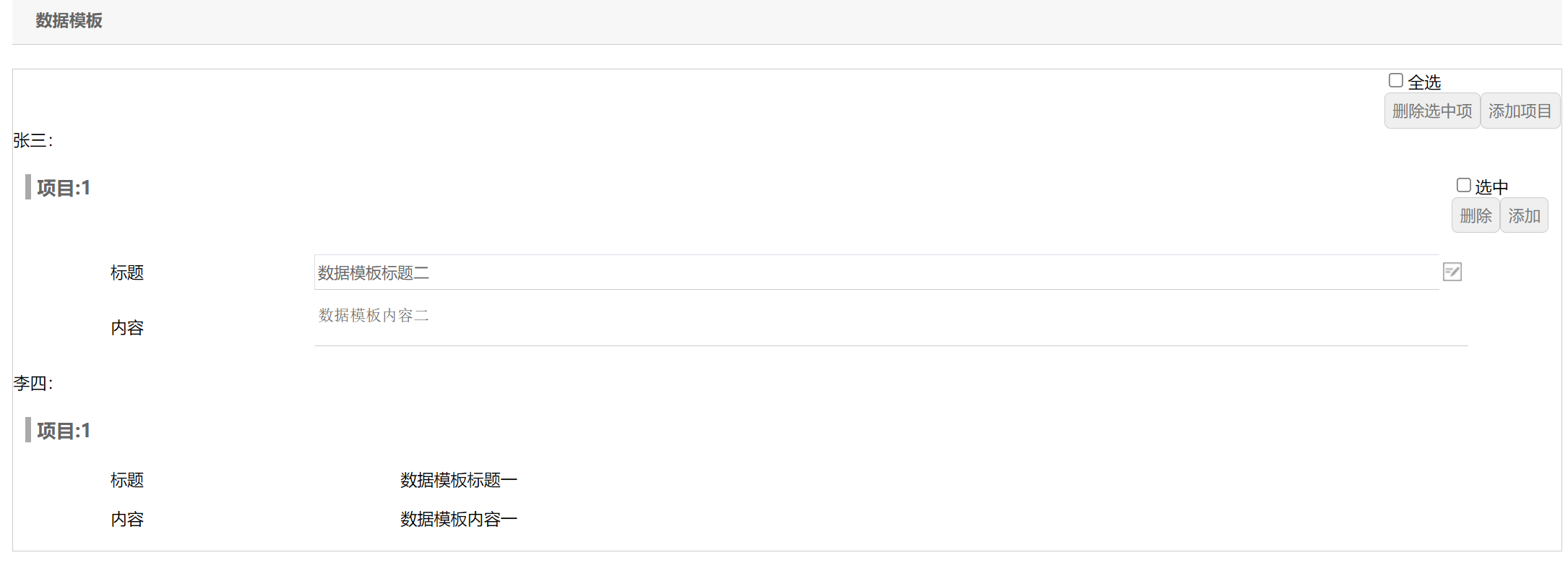Viewport: 1568px width, 563px height.
Task: Click the 删除 button in 张三's item
Action: tap(1475, 215)
